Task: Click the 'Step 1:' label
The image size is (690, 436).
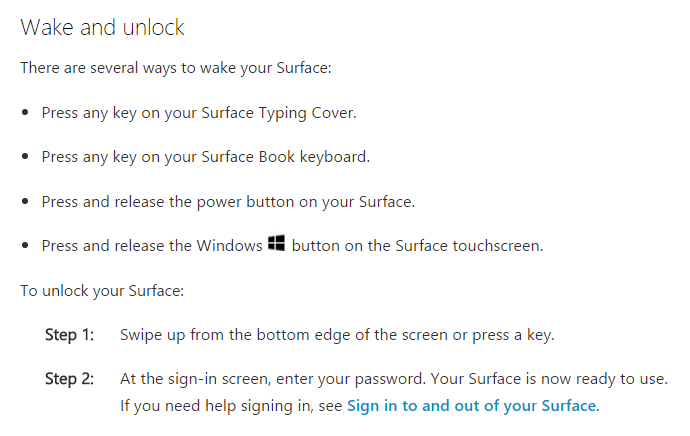Action: pyautogui.click(x=70, y=335)
